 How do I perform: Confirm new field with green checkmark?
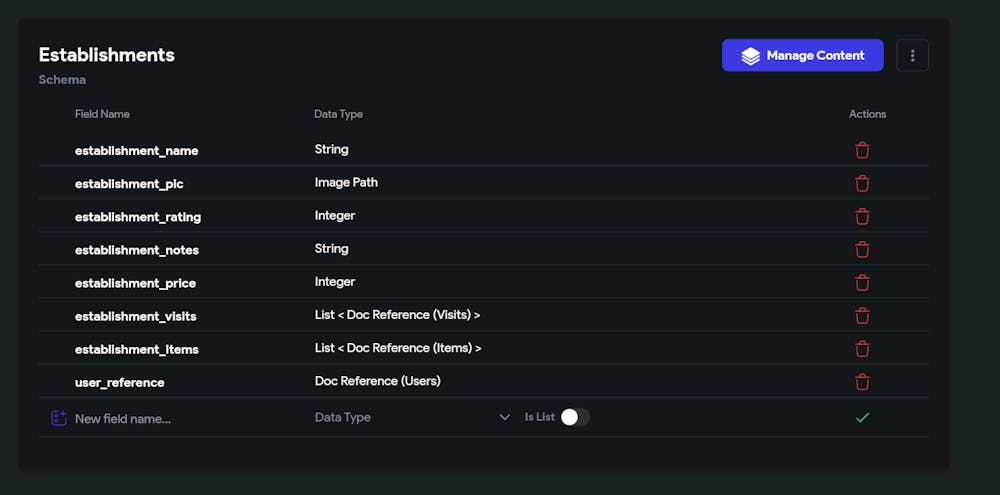[x=862, y=417]
